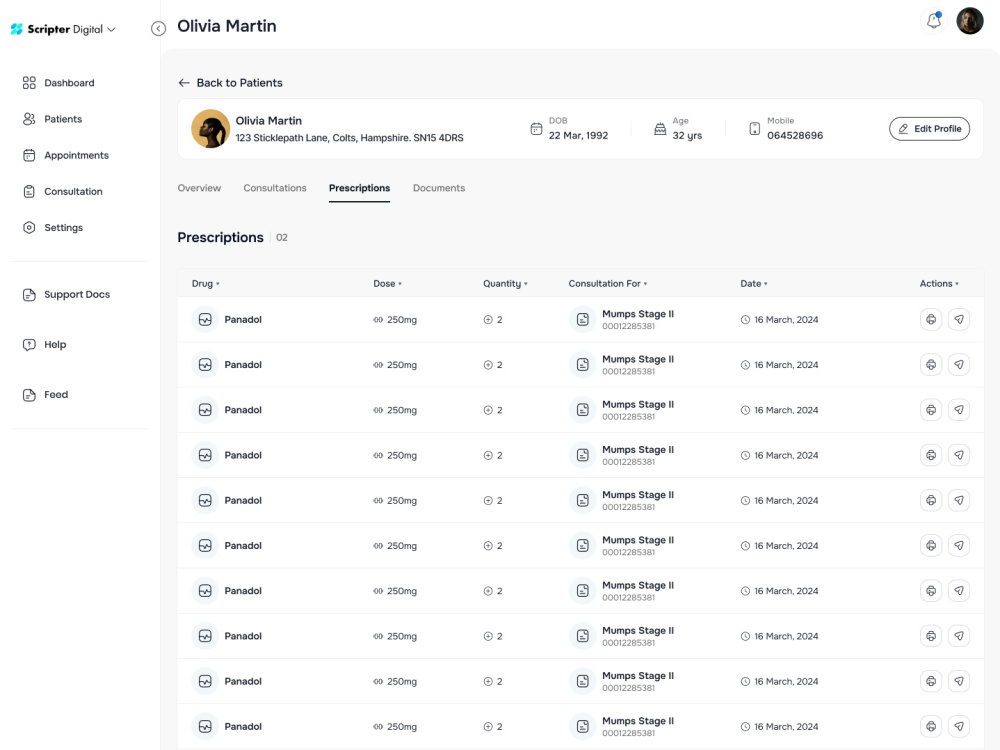Open the Help item in sidebar
1000x750 pixels.
45,344
